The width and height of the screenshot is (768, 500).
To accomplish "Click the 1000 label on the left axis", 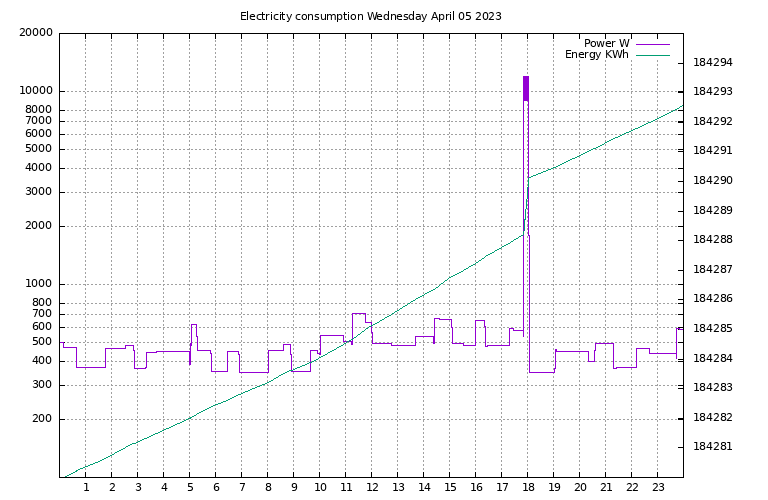I will (x=38, y=284).
